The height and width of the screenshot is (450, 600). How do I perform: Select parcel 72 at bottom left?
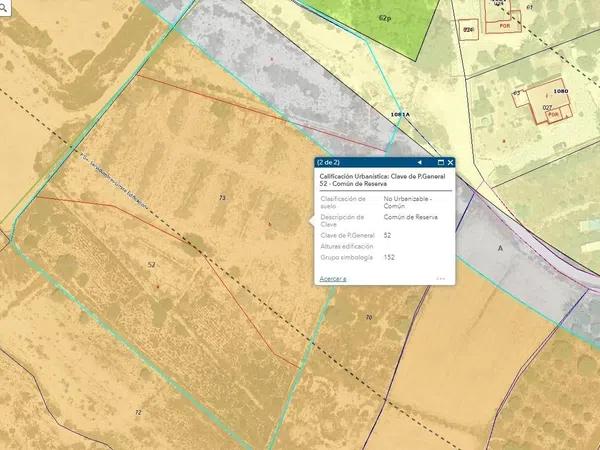coord(137,412)
